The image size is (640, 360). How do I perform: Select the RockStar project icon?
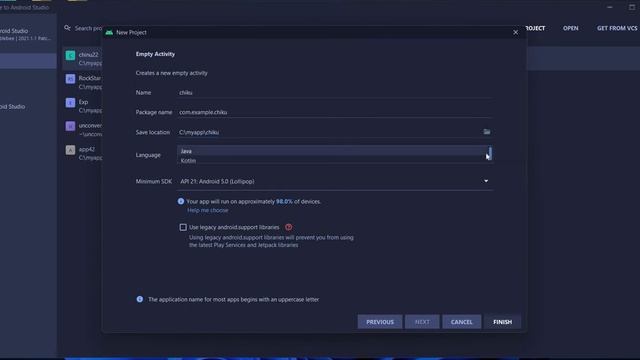click(70, 79)
